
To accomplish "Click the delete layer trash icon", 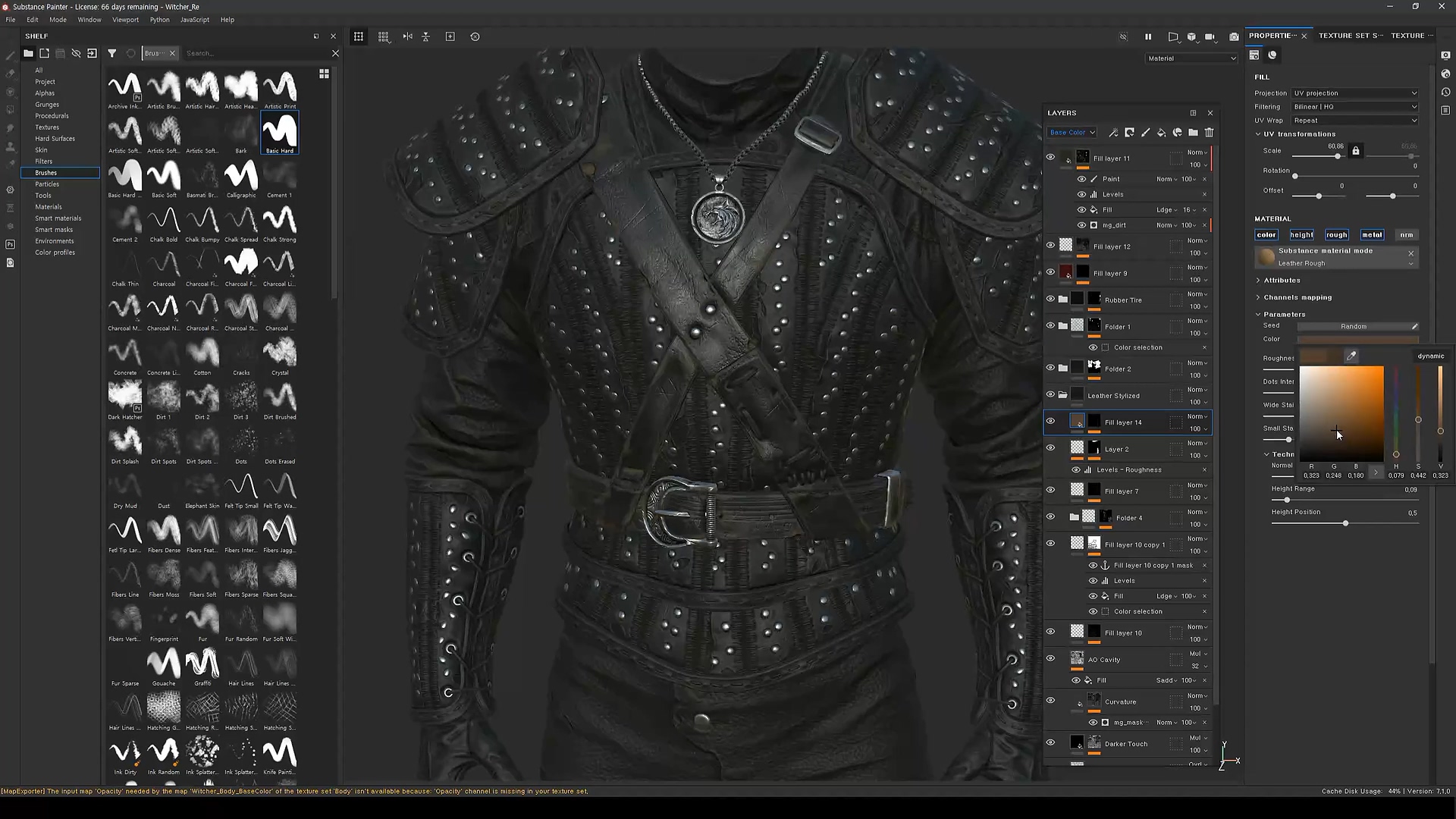I will [1210, 133].
